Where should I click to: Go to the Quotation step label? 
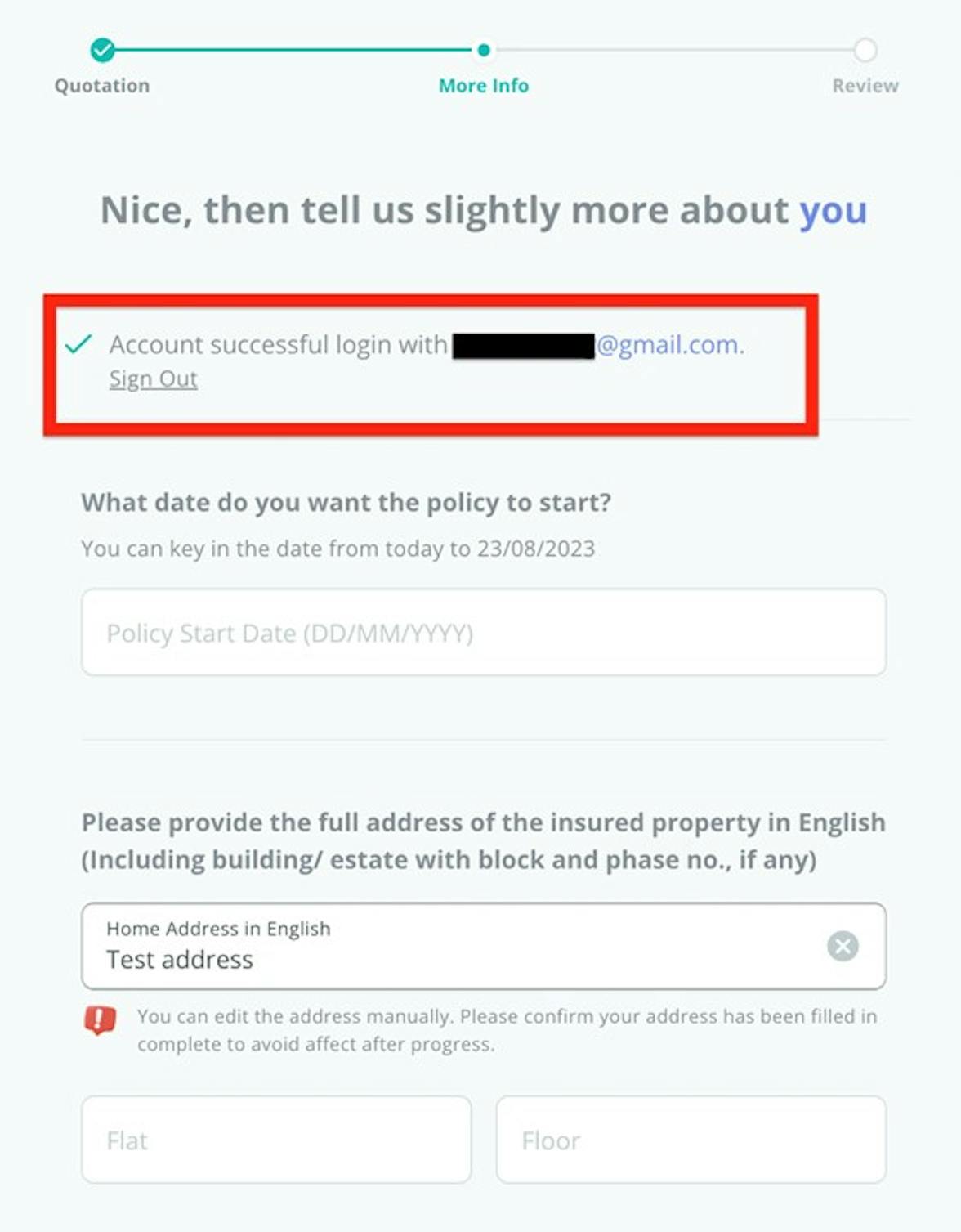[x=102, y=86]
